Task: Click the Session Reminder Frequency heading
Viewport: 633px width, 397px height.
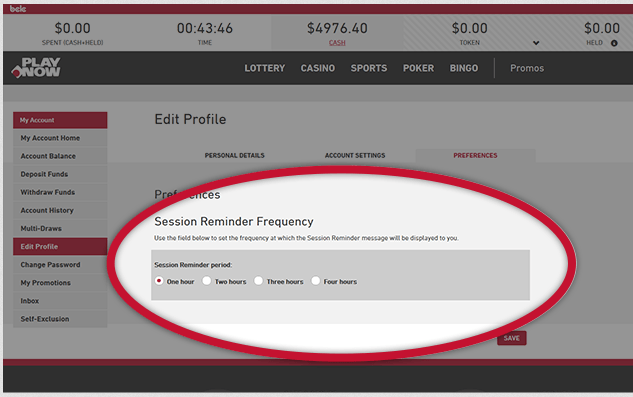Action: pyautogui.click(x=234, y=222)
